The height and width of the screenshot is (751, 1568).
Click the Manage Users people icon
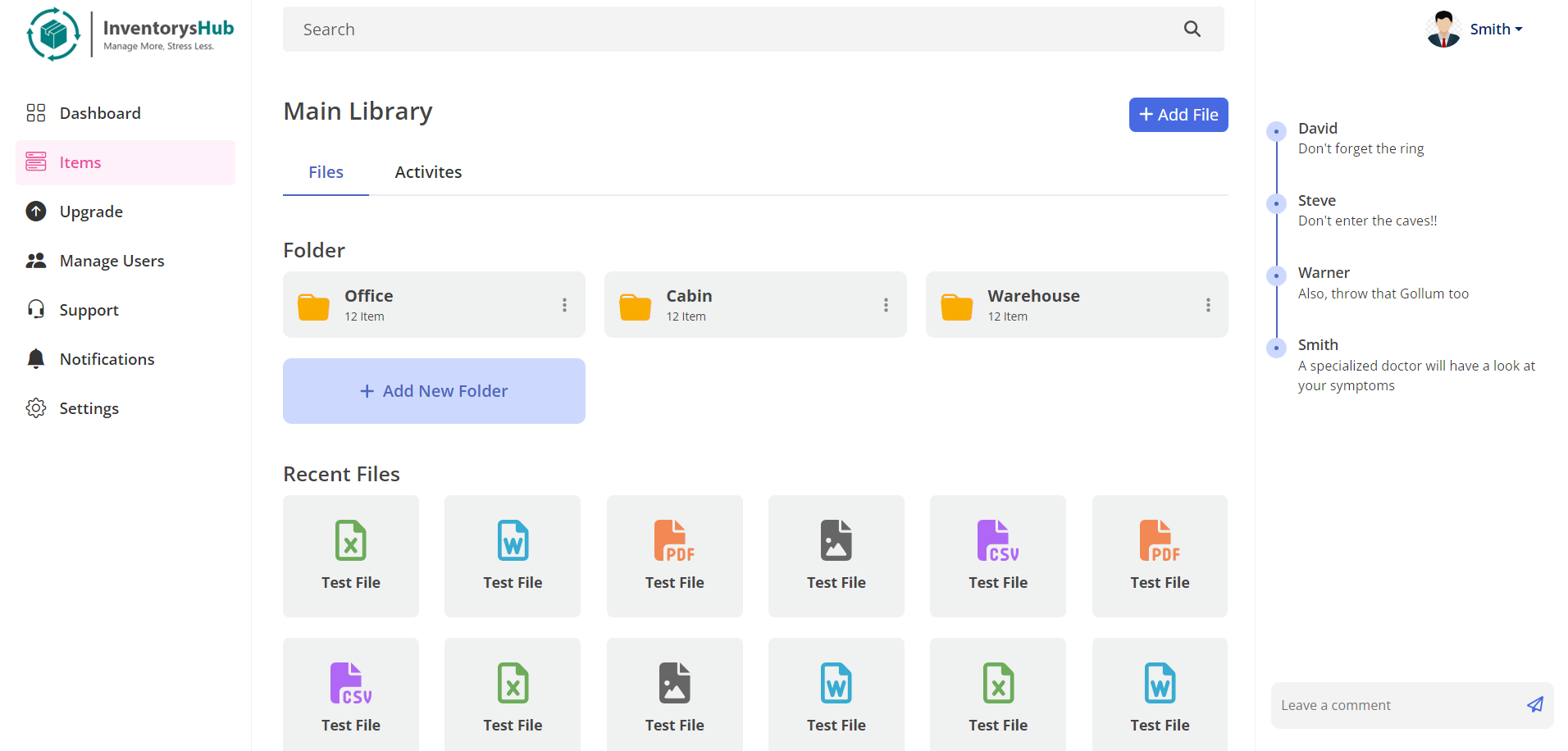click(36, 261)
